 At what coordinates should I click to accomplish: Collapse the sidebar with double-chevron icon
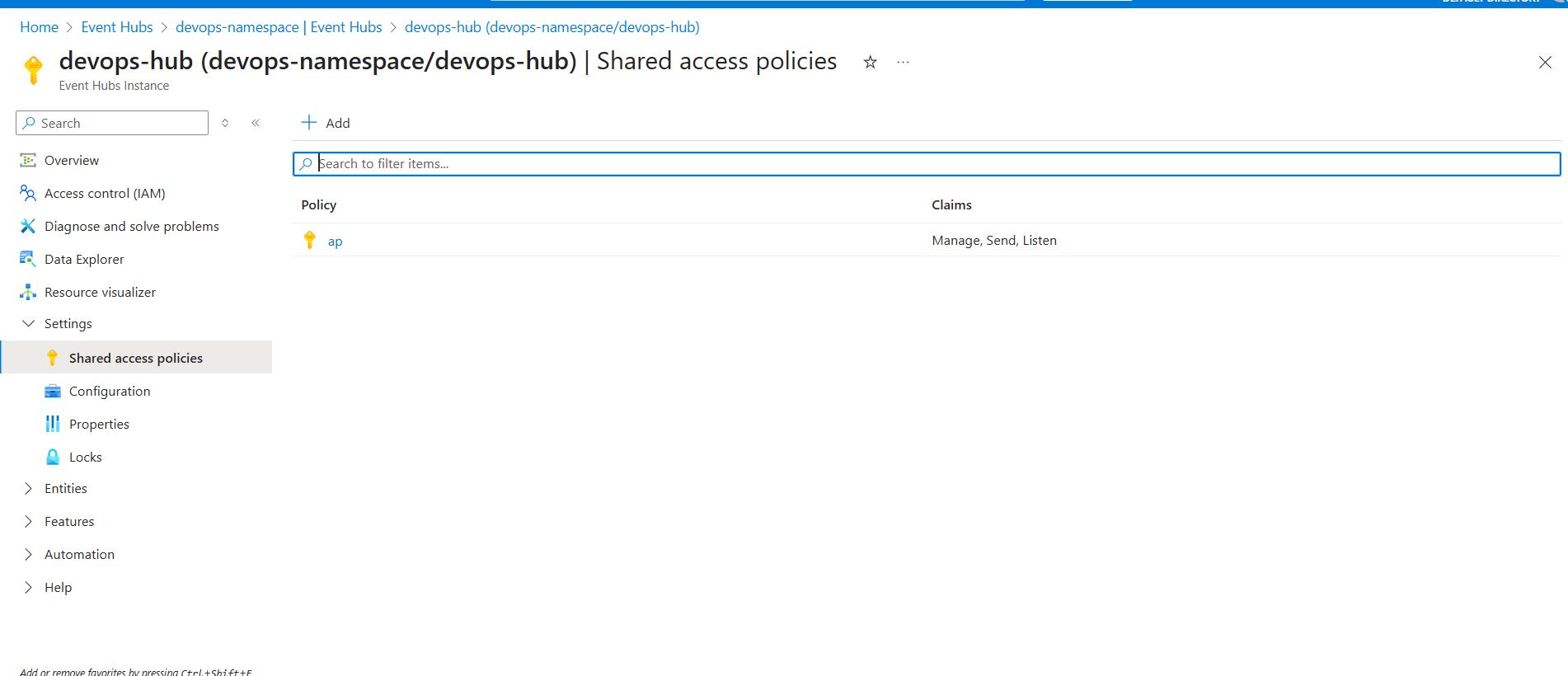[256, 123]
